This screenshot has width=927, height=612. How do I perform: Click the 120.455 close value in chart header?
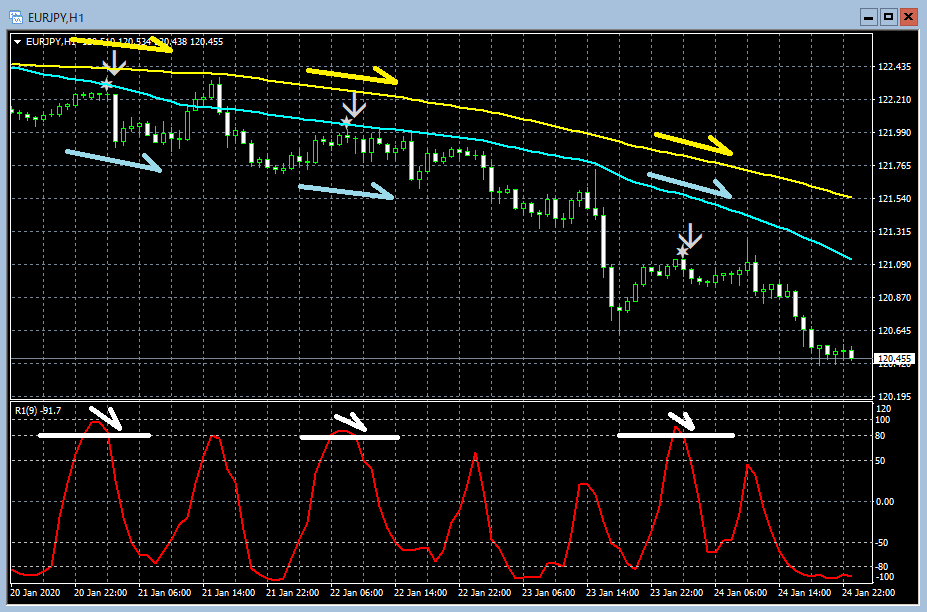pyautogui.click(x=206, y=42)
